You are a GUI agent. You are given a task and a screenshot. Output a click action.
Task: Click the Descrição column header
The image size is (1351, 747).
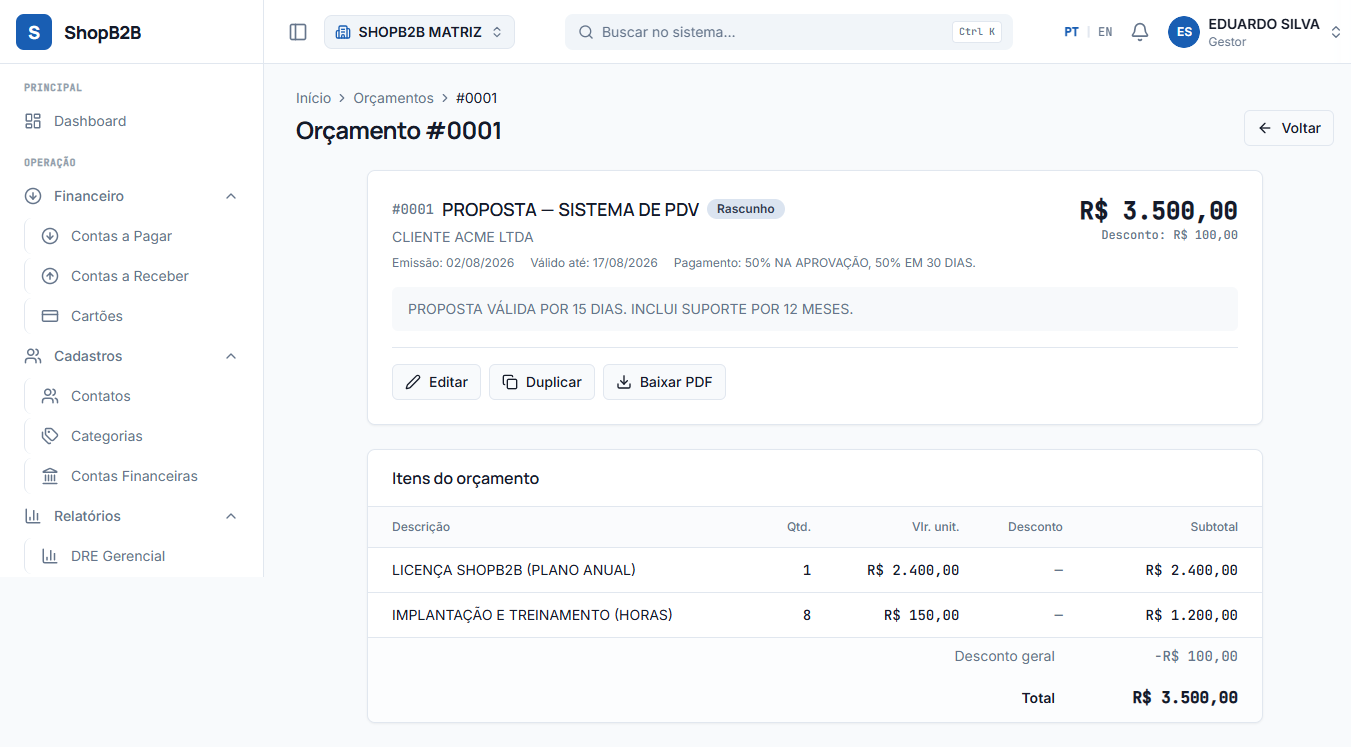point(421,527)
